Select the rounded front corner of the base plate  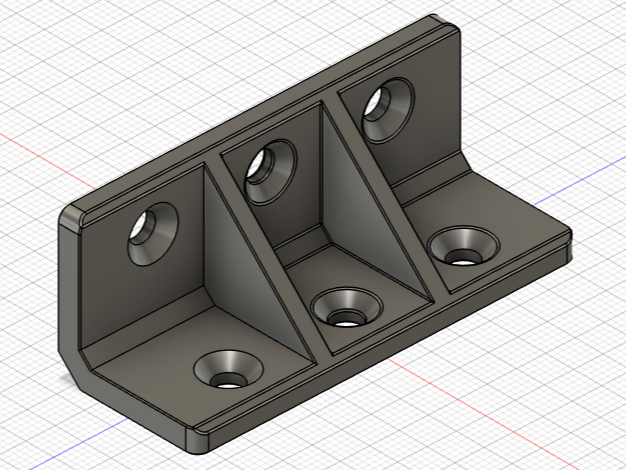[197, 440]
